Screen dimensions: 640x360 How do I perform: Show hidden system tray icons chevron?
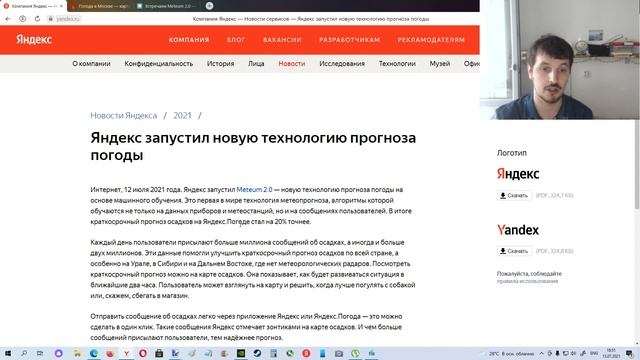(542, 353)
